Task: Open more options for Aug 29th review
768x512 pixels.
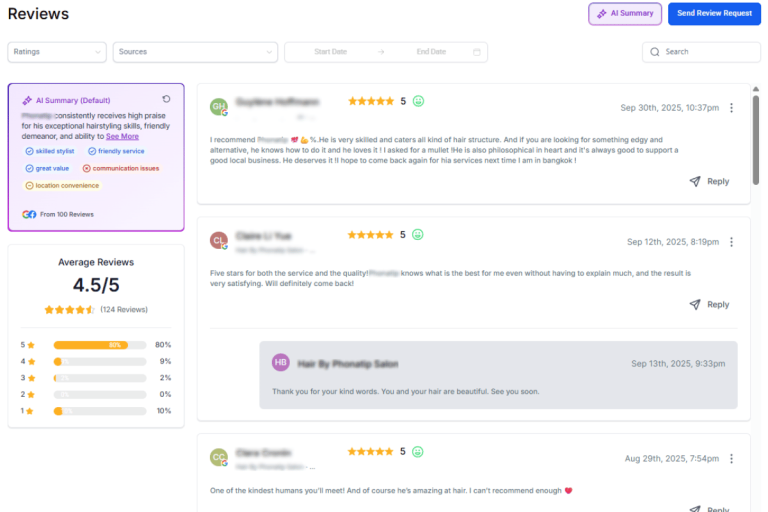Action: pos(731,459)
